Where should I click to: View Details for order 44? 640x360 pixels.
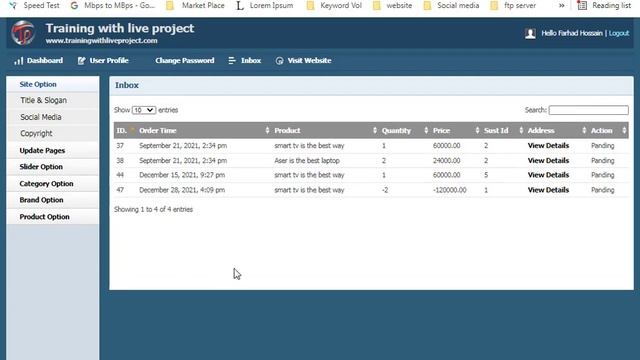coord(548,175)
